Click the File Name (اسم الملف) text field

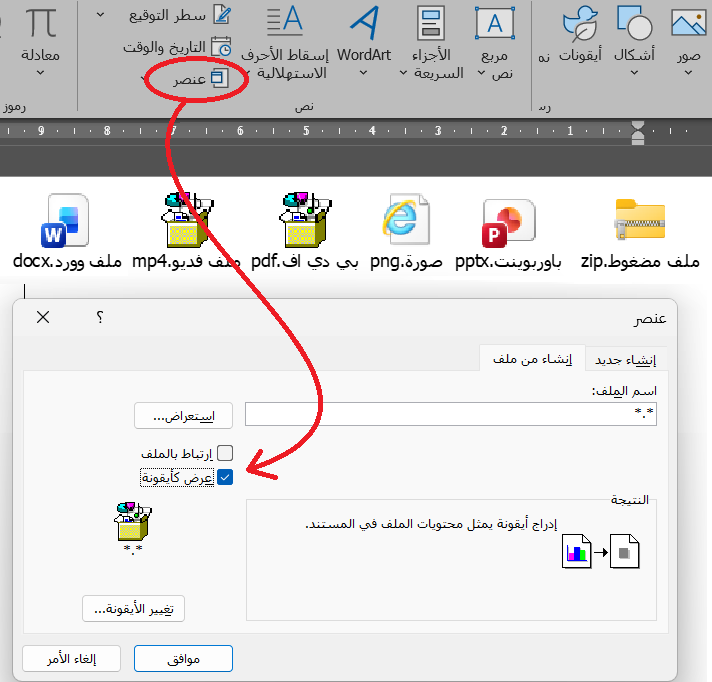pos(450,415)
